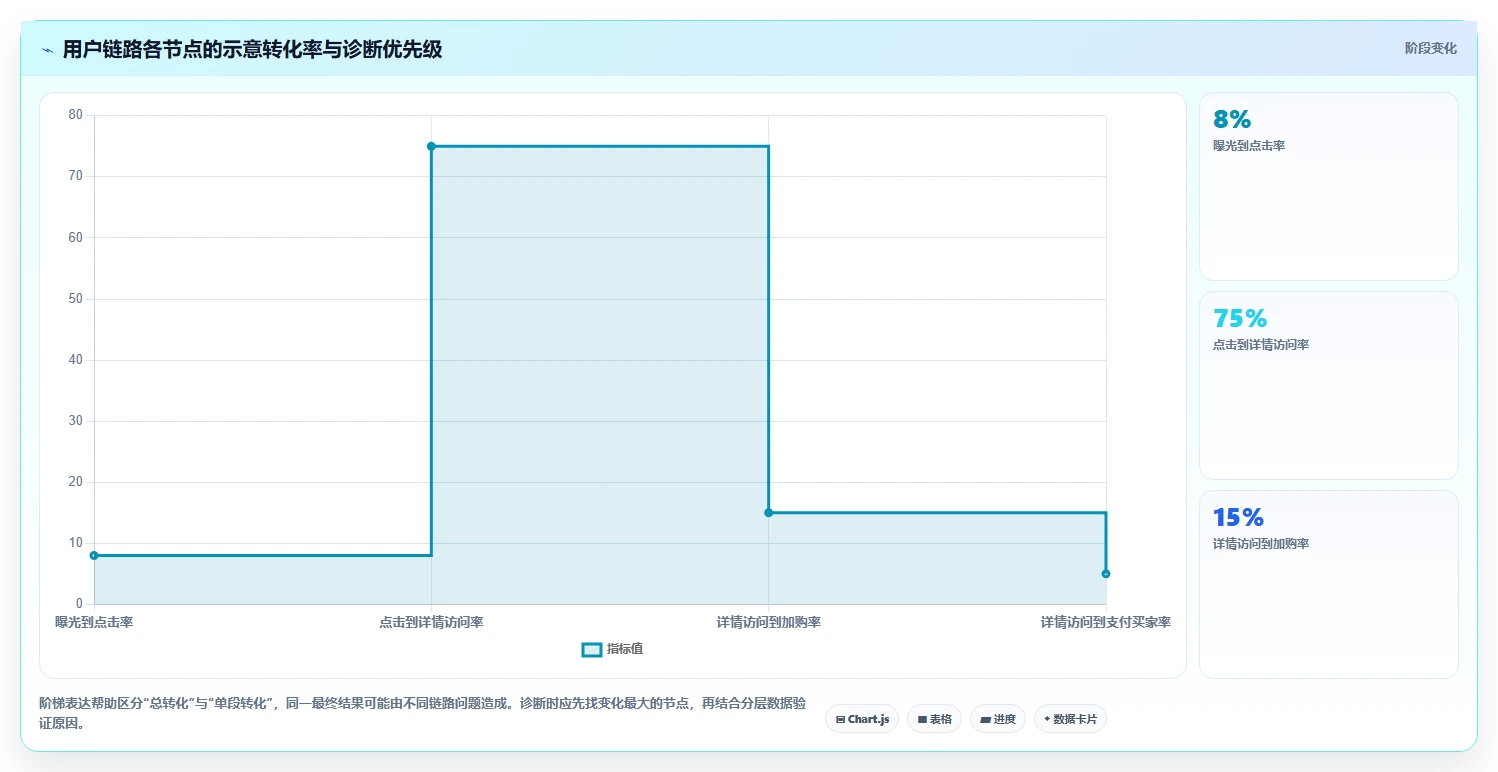The height and width of the screenshot is (772, 1498).
Task: Click the y-axis label 80
Action: pos(76,115)
